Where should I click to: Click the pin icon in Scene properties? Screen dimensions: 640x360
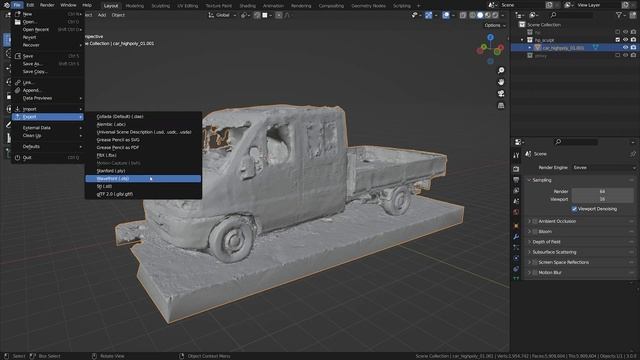(x=633, y=154)
